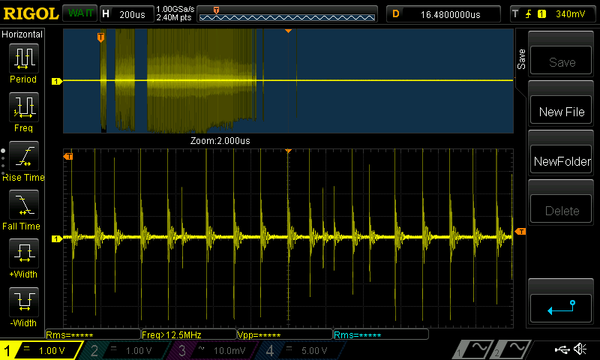Click the 2.40M pts memory depth readout
The height and width of the screenshot is (360, 600).
173,18
